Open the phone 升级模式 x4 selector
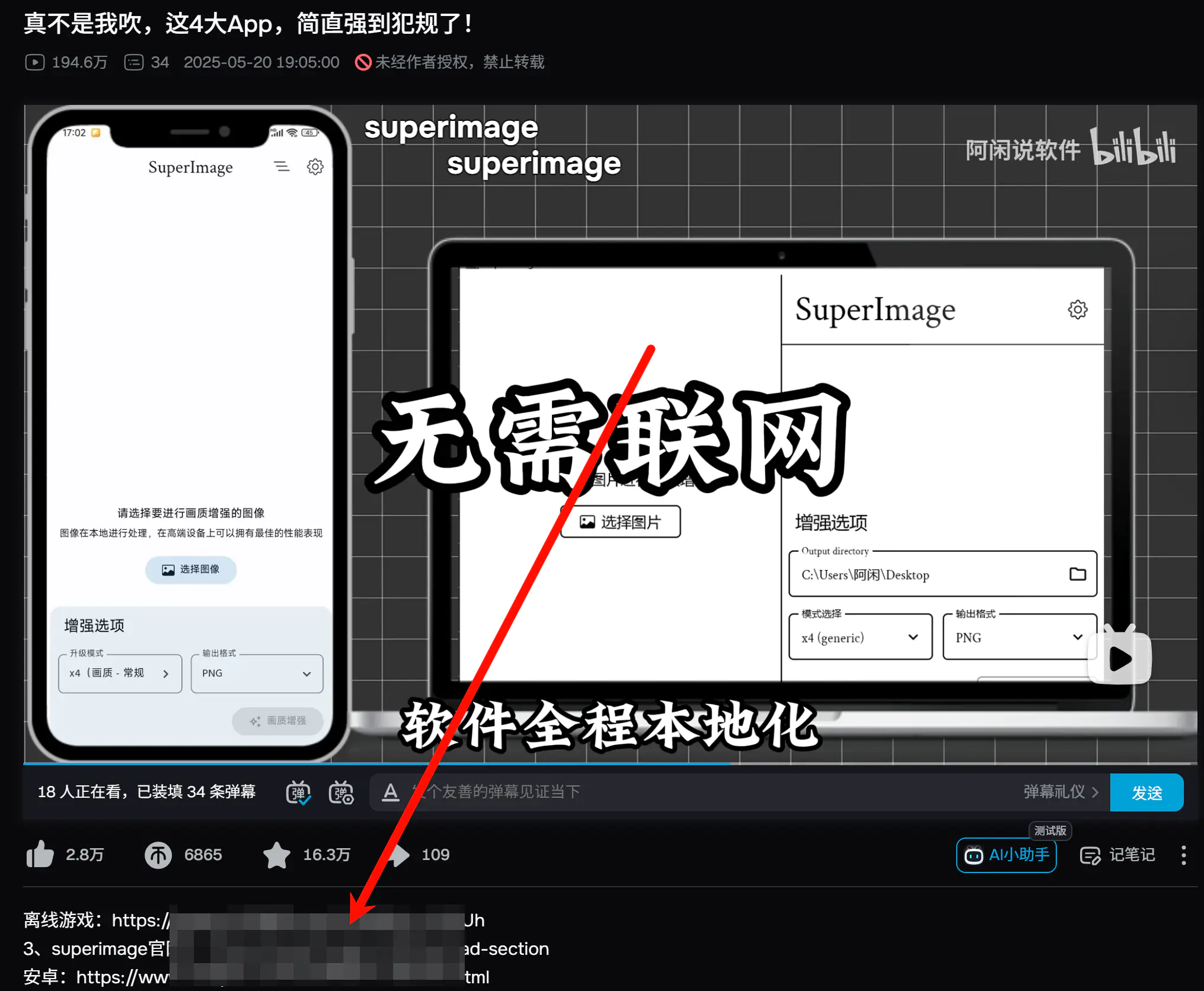Viewport: 1204px width, 991px height. (120, 673)
